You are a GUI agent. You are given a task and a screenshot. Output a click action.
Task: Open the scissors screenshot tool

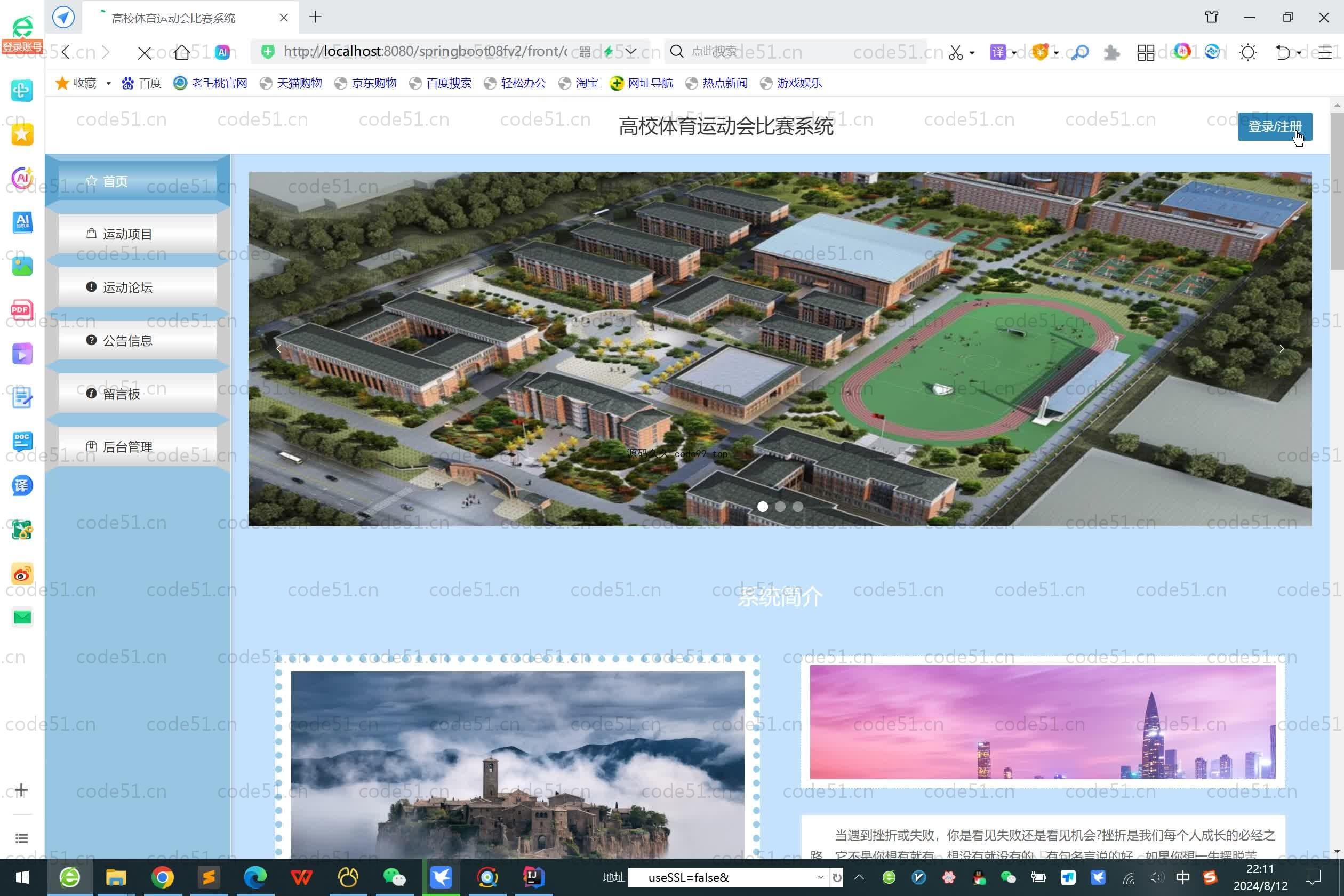point(955,53)
